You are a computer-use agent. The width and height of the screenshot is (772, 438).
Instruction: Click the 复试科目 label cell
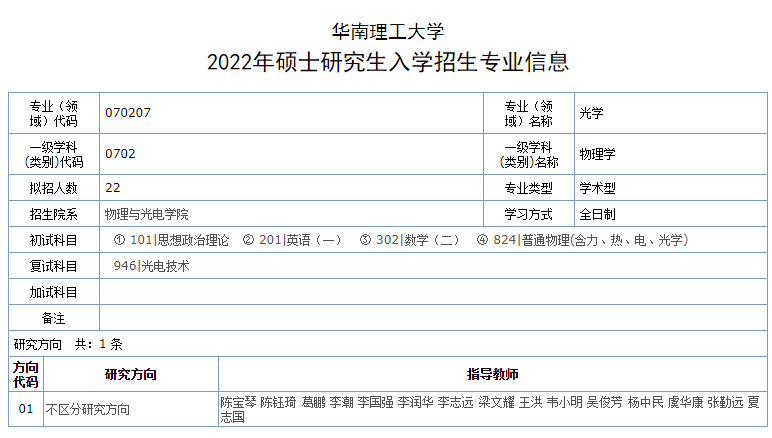[x=54, y=266]
